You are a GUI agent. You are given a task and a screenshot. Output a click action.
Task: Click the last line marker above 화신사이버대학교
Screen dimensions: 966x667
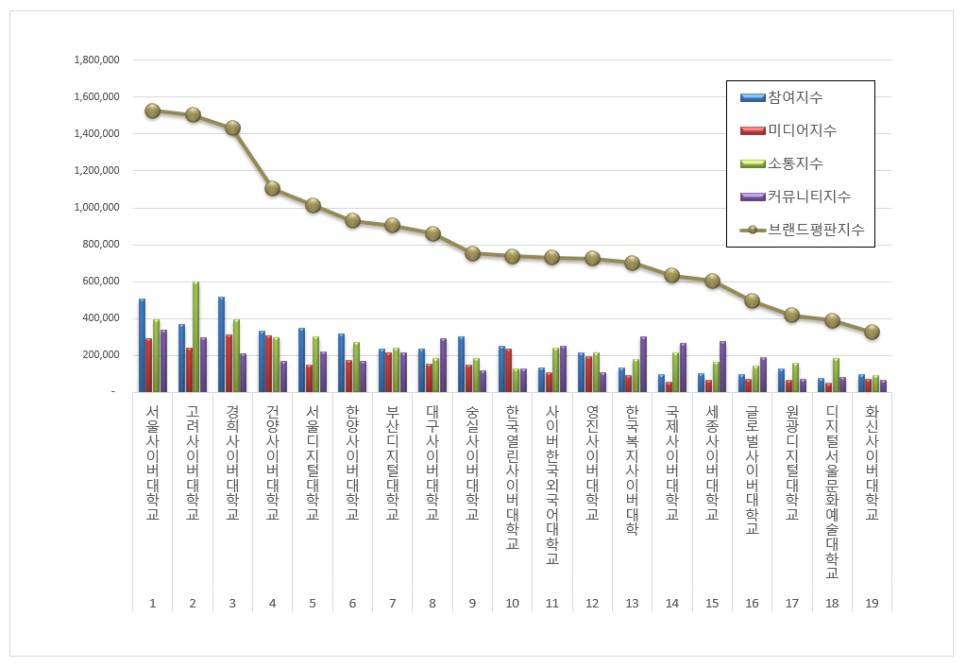click(872, 332)
